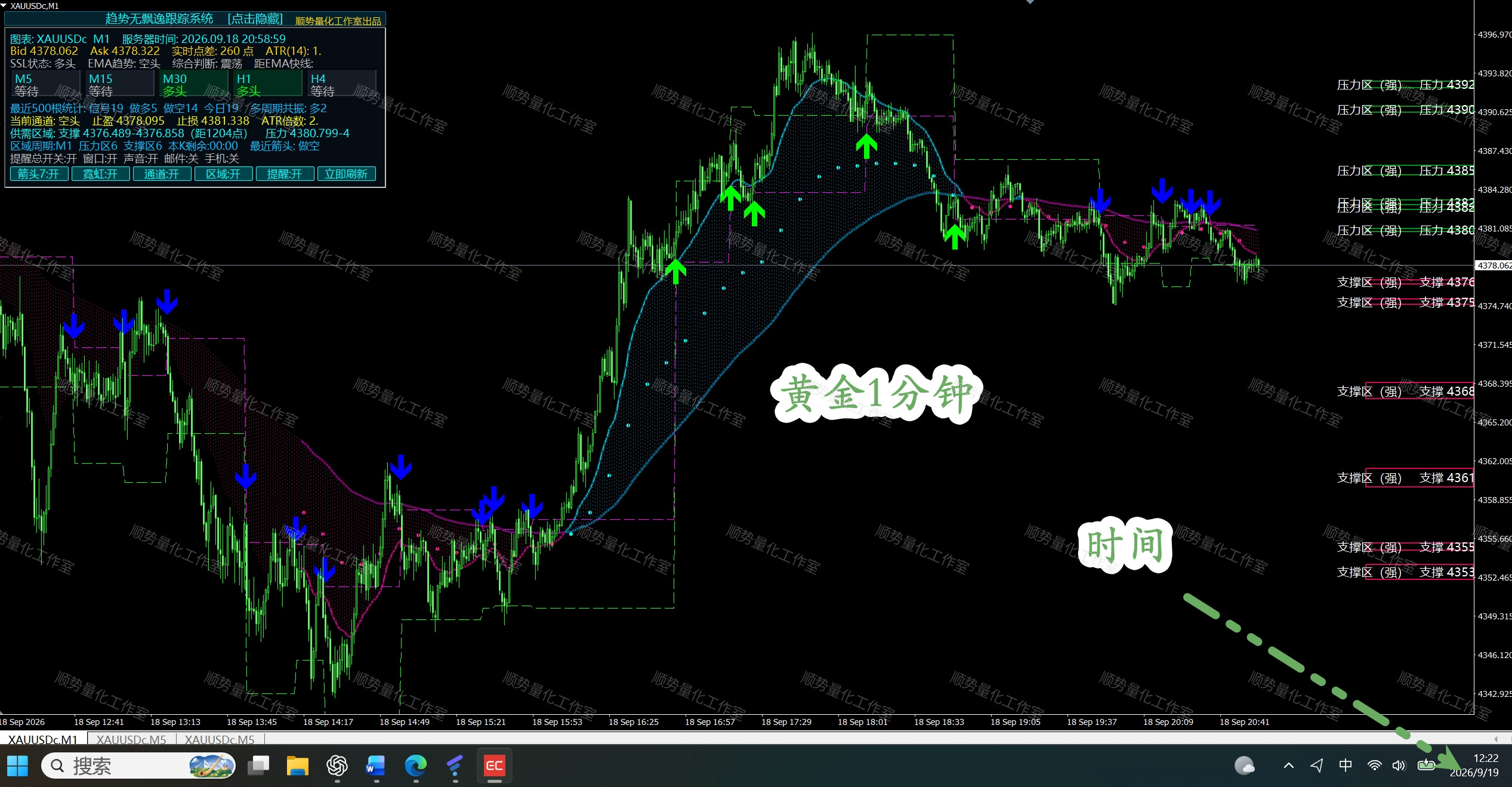
Task: Switch to Microsoft Word on the taskbar
Action: (x=376, y=766)
